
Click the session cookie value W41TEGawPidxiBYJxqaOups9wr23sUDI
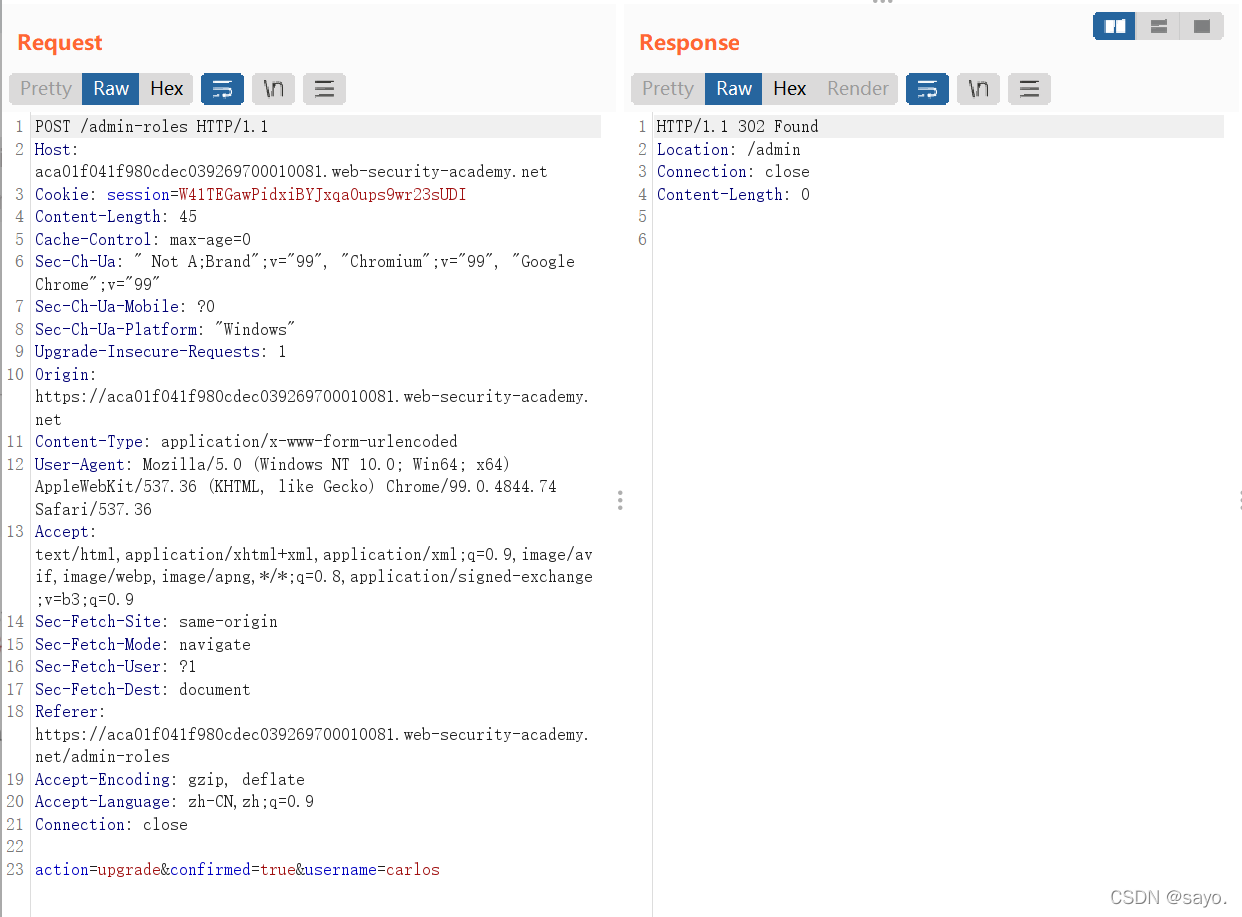click(x=322, y=195)
